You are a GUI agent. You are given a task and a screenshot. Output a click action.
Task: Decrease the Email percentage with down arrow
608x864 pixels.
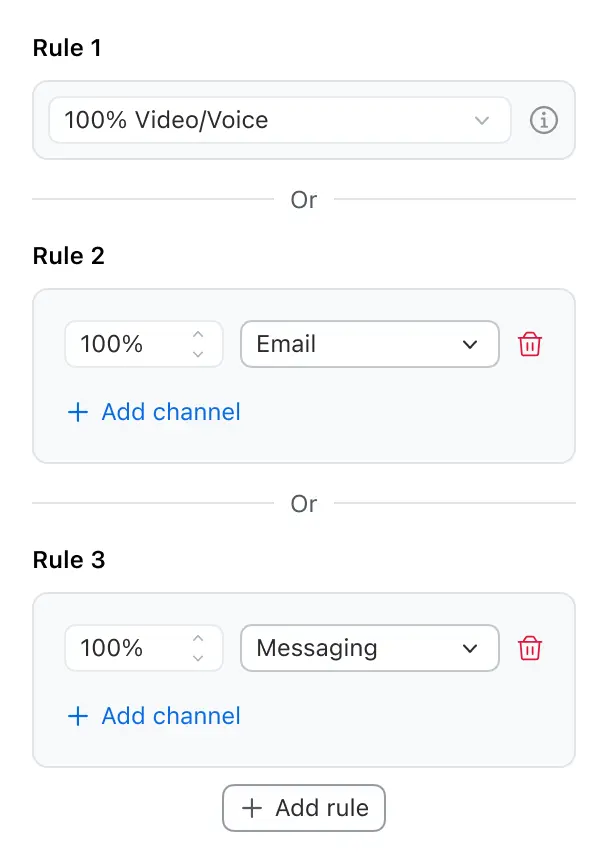click(x=198, y=354)
